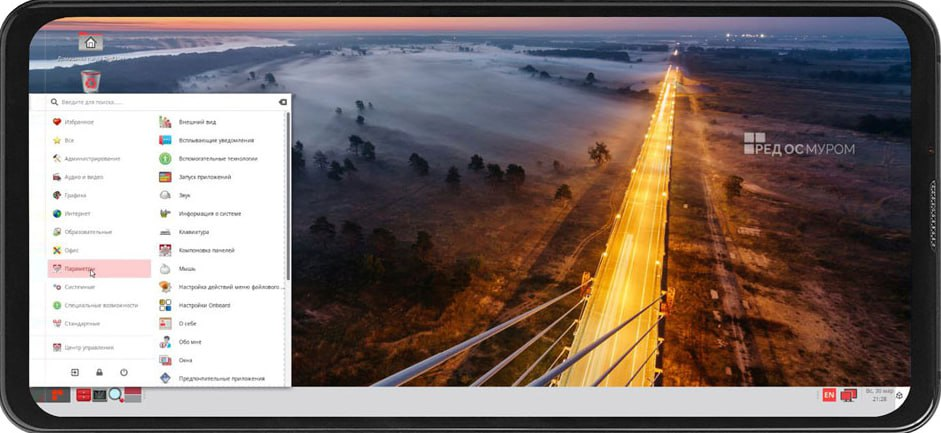Open the red file manager taskbar icon
This screenshot has width=941, height=433.
(83, 395)
